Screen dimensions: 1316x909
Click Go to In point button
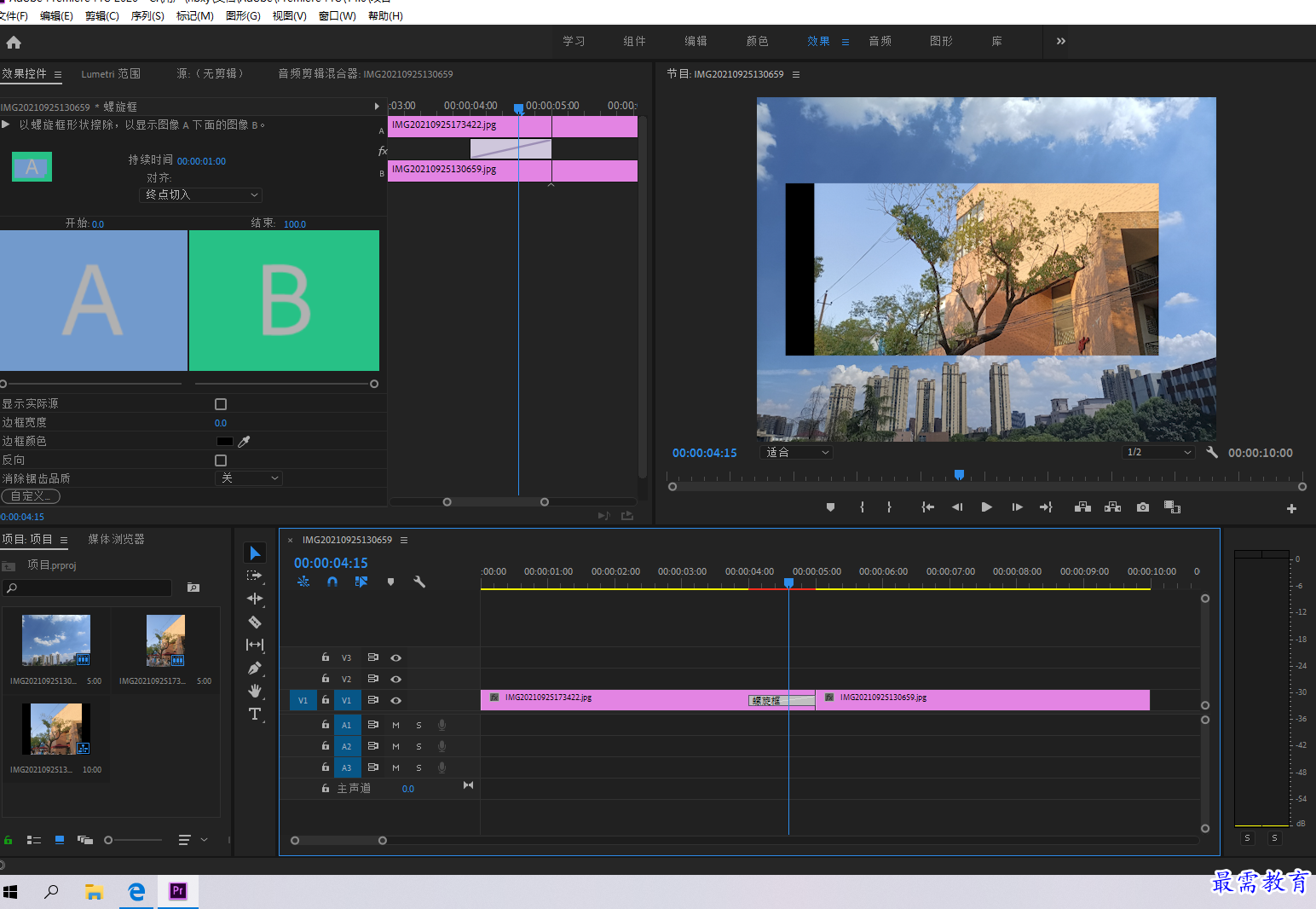point(928,507)
